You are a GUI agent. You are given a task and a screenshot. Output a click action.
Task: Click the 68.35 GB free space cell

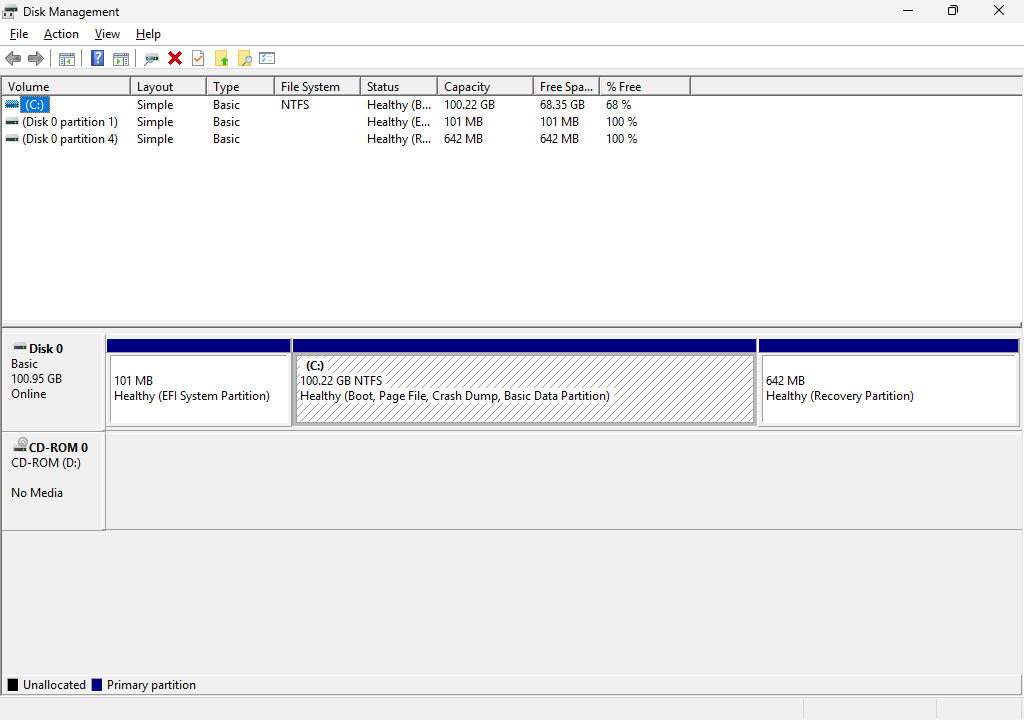[x=562, y=105]
